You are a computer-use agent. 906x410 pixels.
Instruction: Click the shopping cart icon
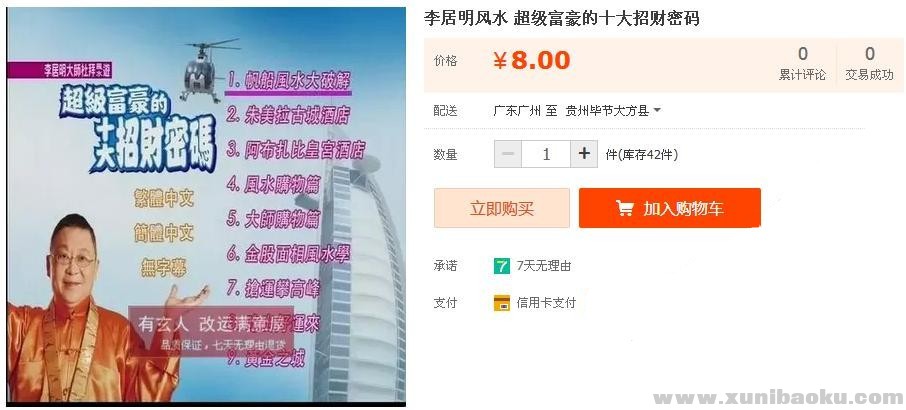click(x=625, y=208)
